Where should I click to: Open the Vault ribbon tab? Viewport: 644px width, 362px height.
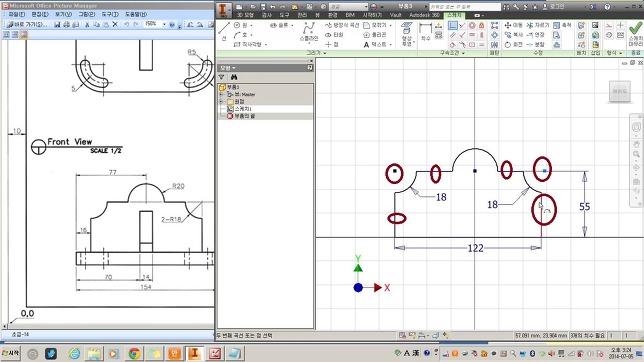(x=395, y=15)
